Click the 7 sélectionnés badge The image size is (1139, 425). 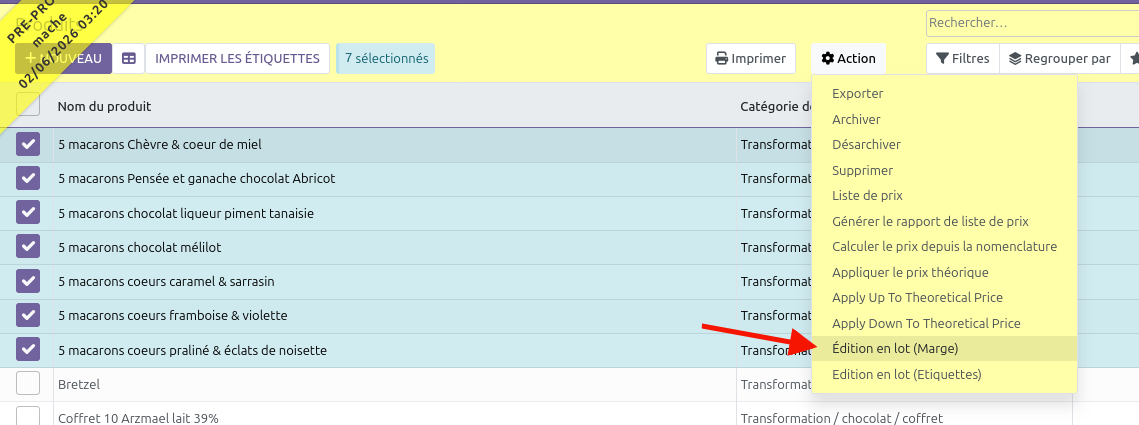tap(386, 58)
